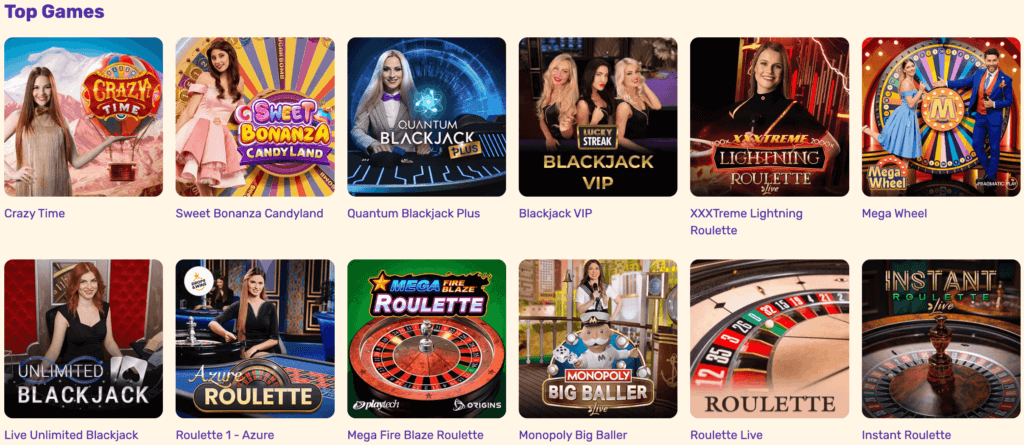Screen dimensions: 1024x445
Task: Select the 'Top Games' section heading
Action: click(54, 11)
